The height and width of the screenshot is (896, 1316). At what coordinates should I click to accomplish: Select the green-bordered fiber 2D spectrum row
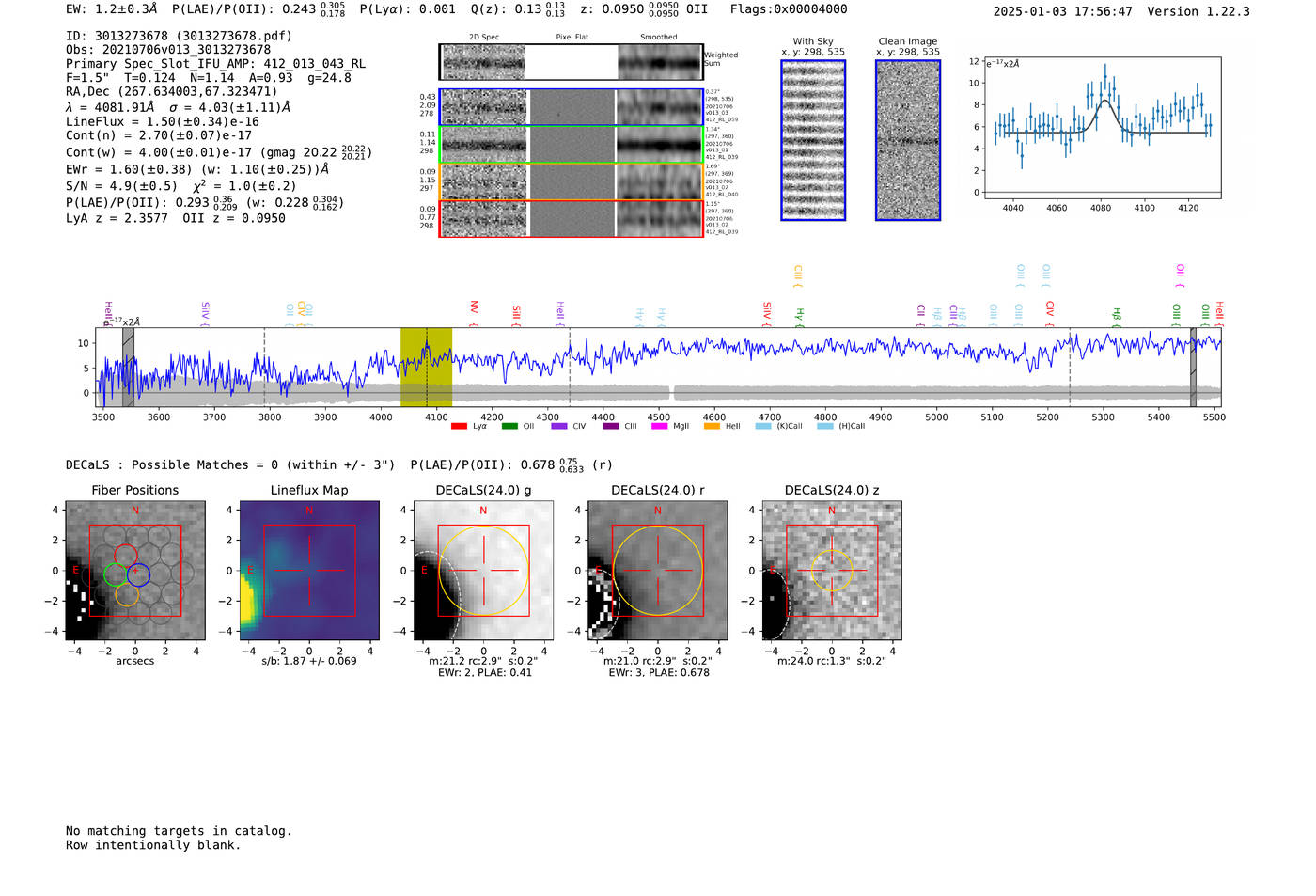572,145
